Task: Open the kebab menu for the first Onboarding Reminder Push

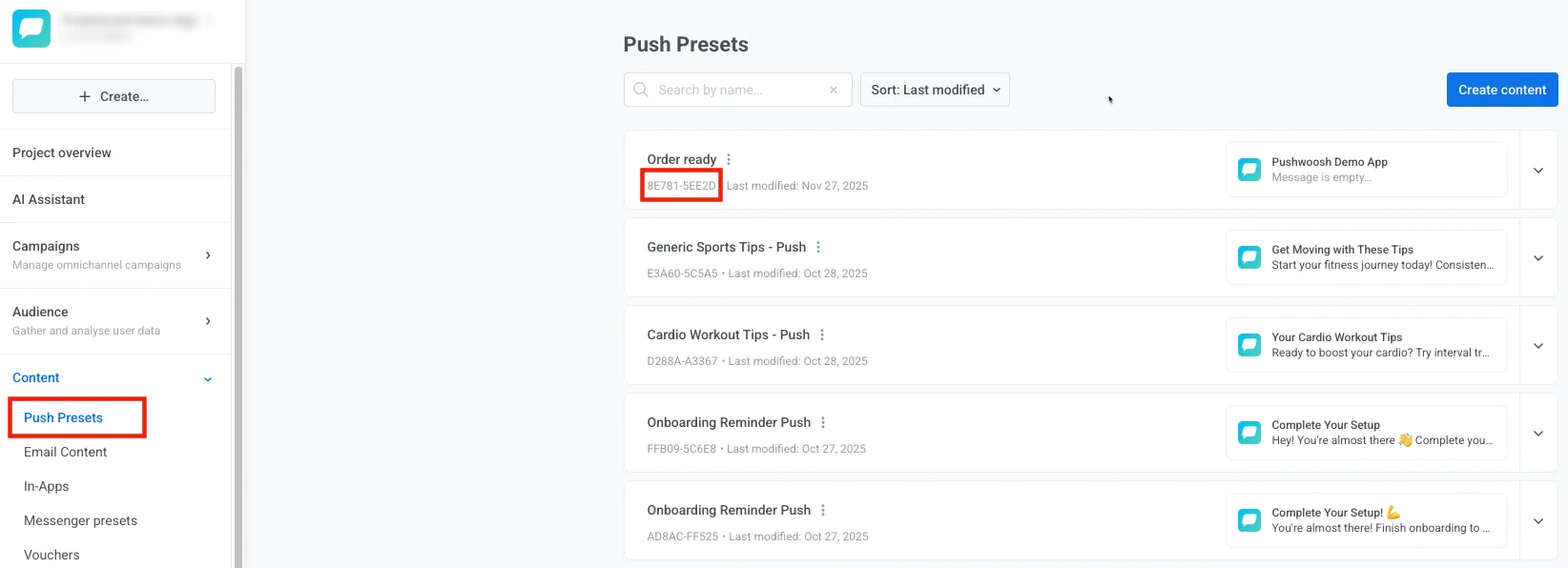Action: tap(822, 422)
